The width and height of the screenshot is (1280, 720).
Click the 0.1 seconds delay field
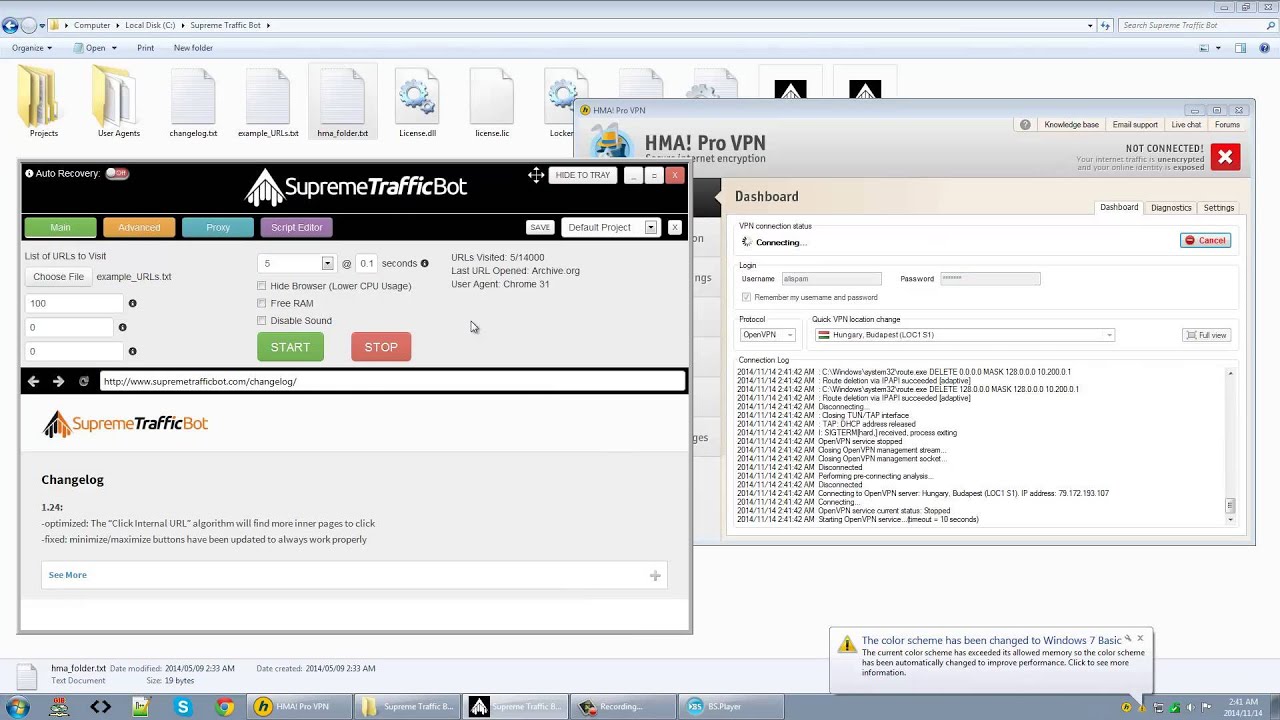coord(367,263)
